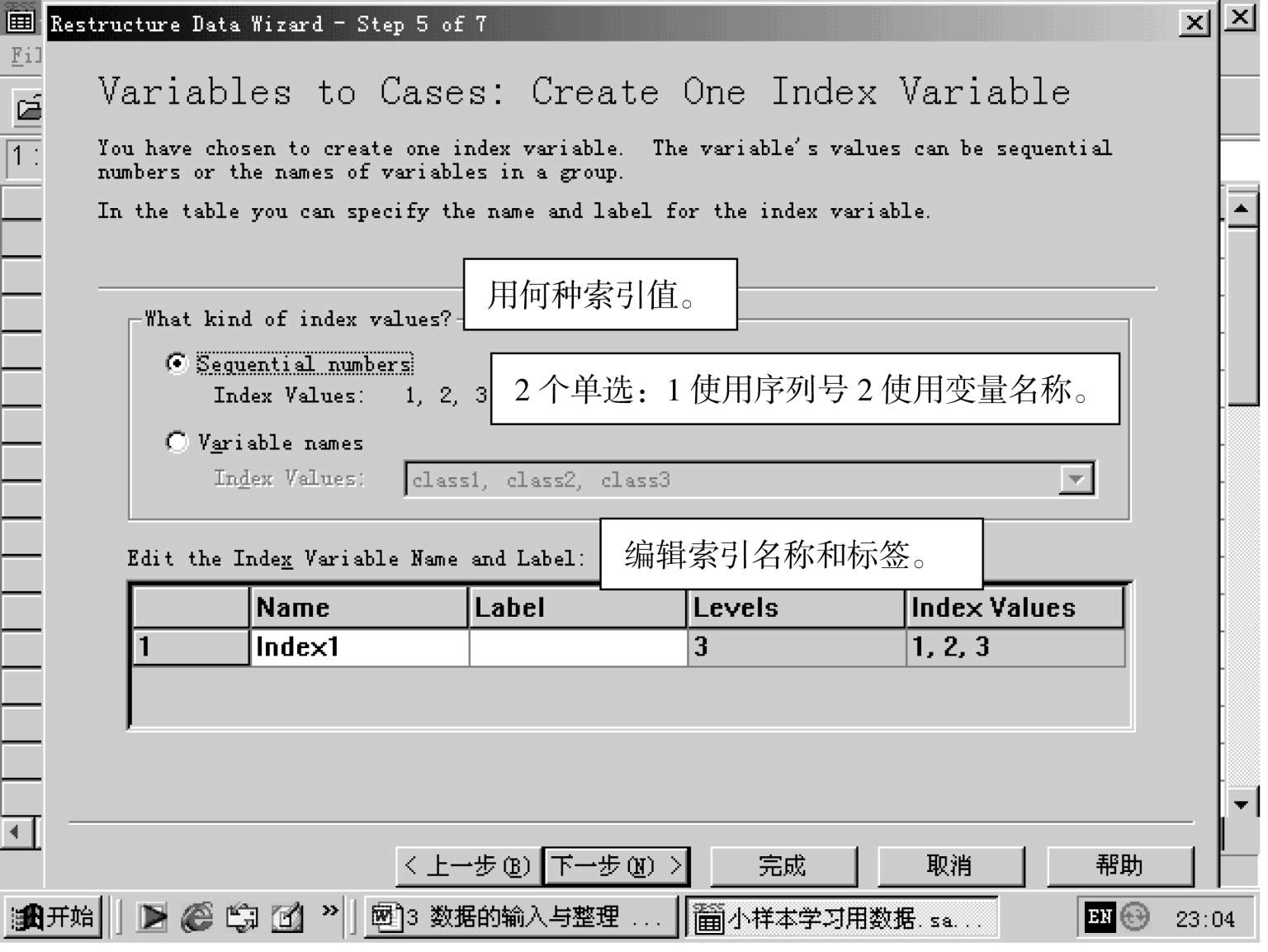Click the EN language indicator in tray
Viewport: 1268px width, 952px height.
pos(1100,916)
